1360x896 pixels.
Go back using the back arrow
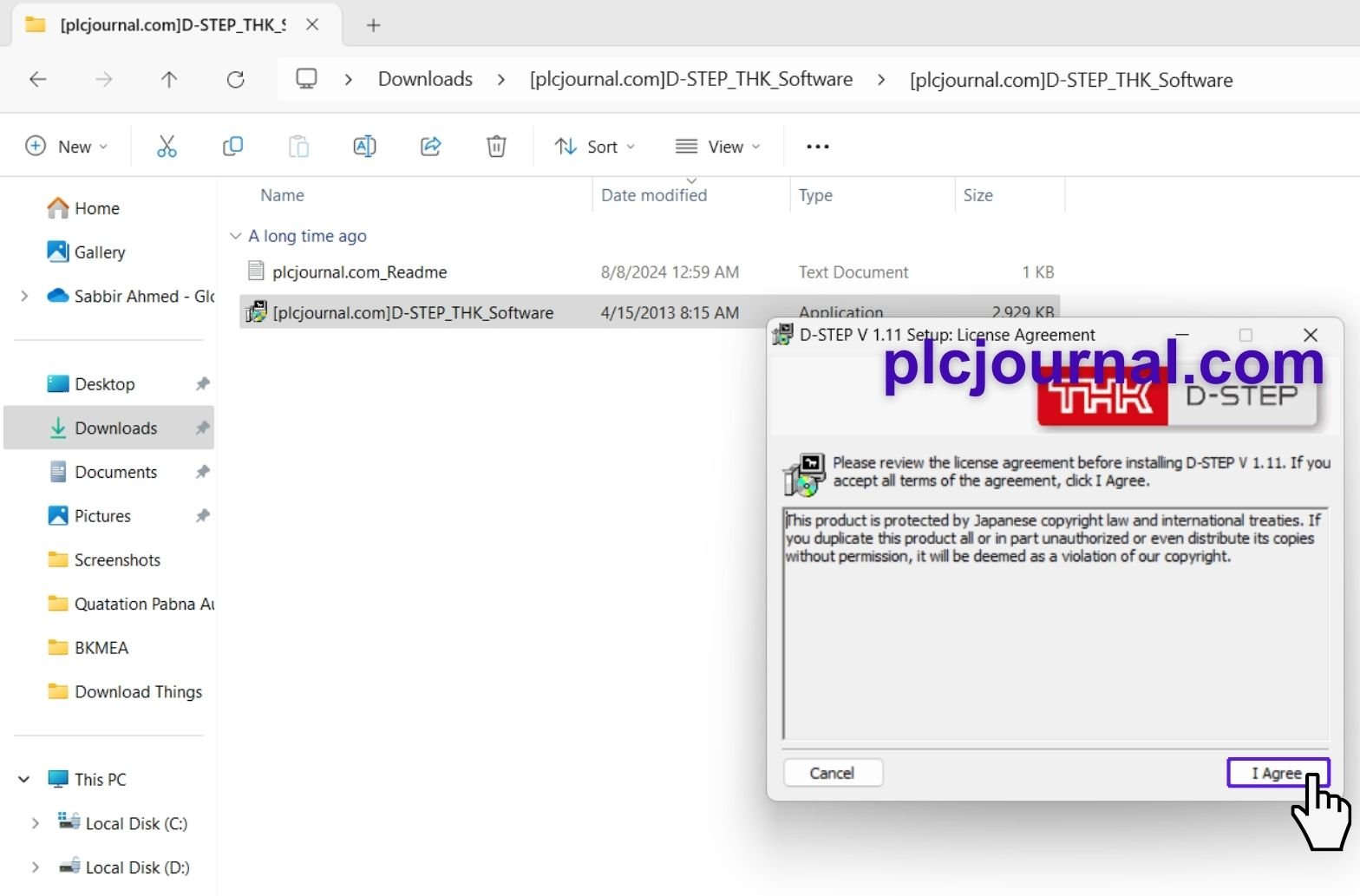pos(37,80)
